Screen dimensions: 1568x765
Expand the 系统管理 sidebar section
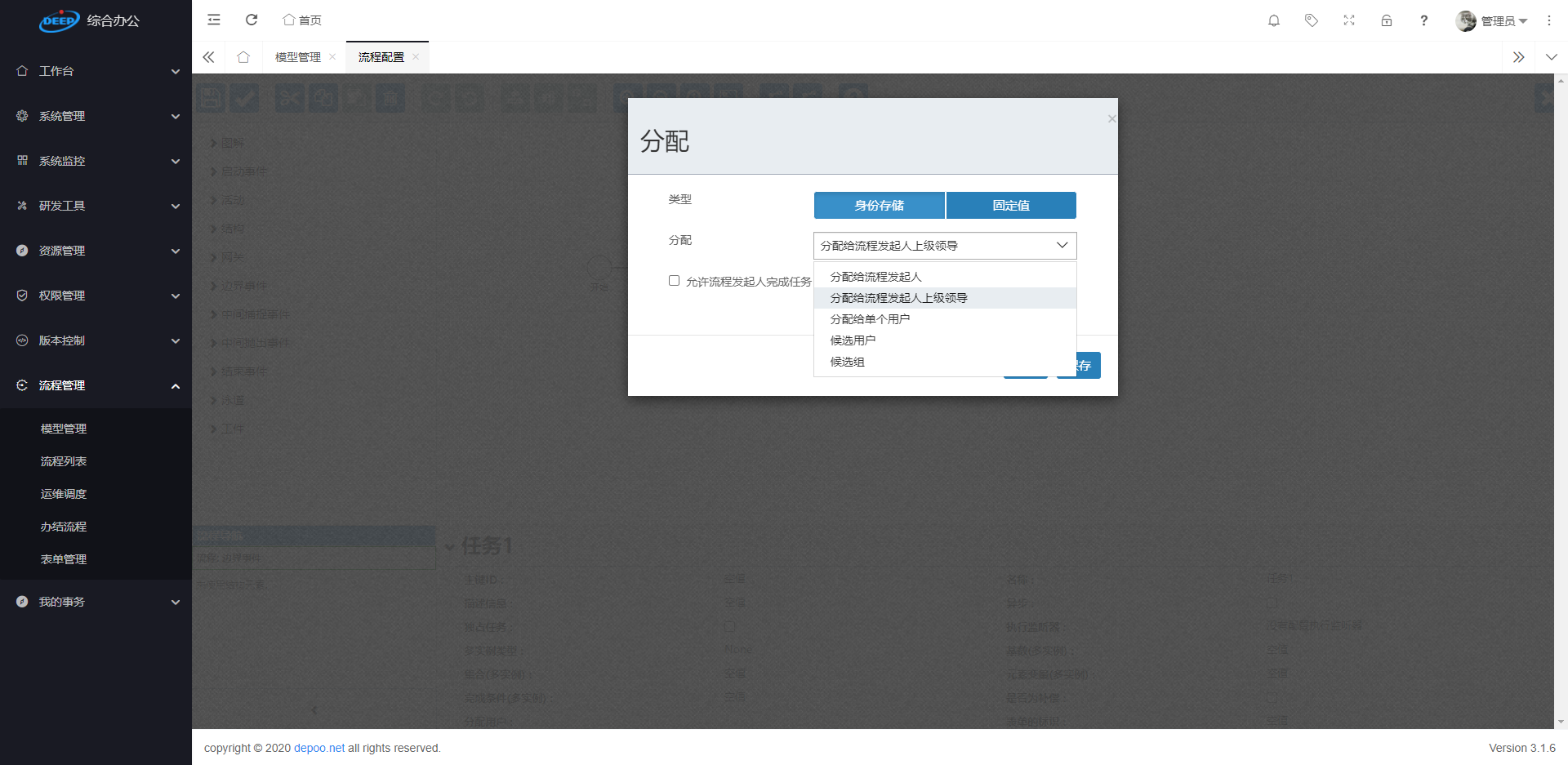pyautogui.click(x=96, y=115)
